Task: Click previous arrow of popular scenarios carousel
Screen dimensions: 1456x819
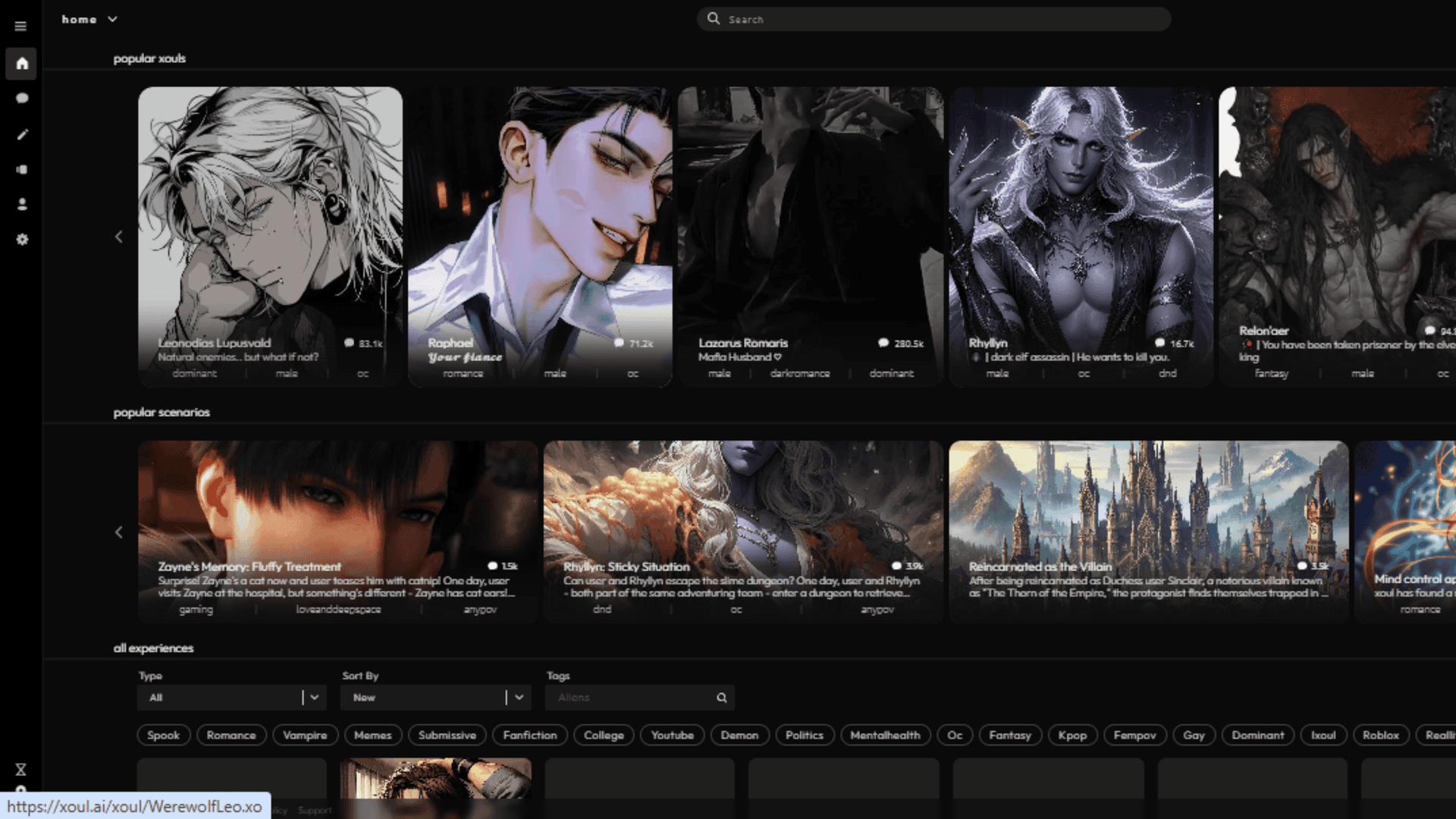Action: 119,532
